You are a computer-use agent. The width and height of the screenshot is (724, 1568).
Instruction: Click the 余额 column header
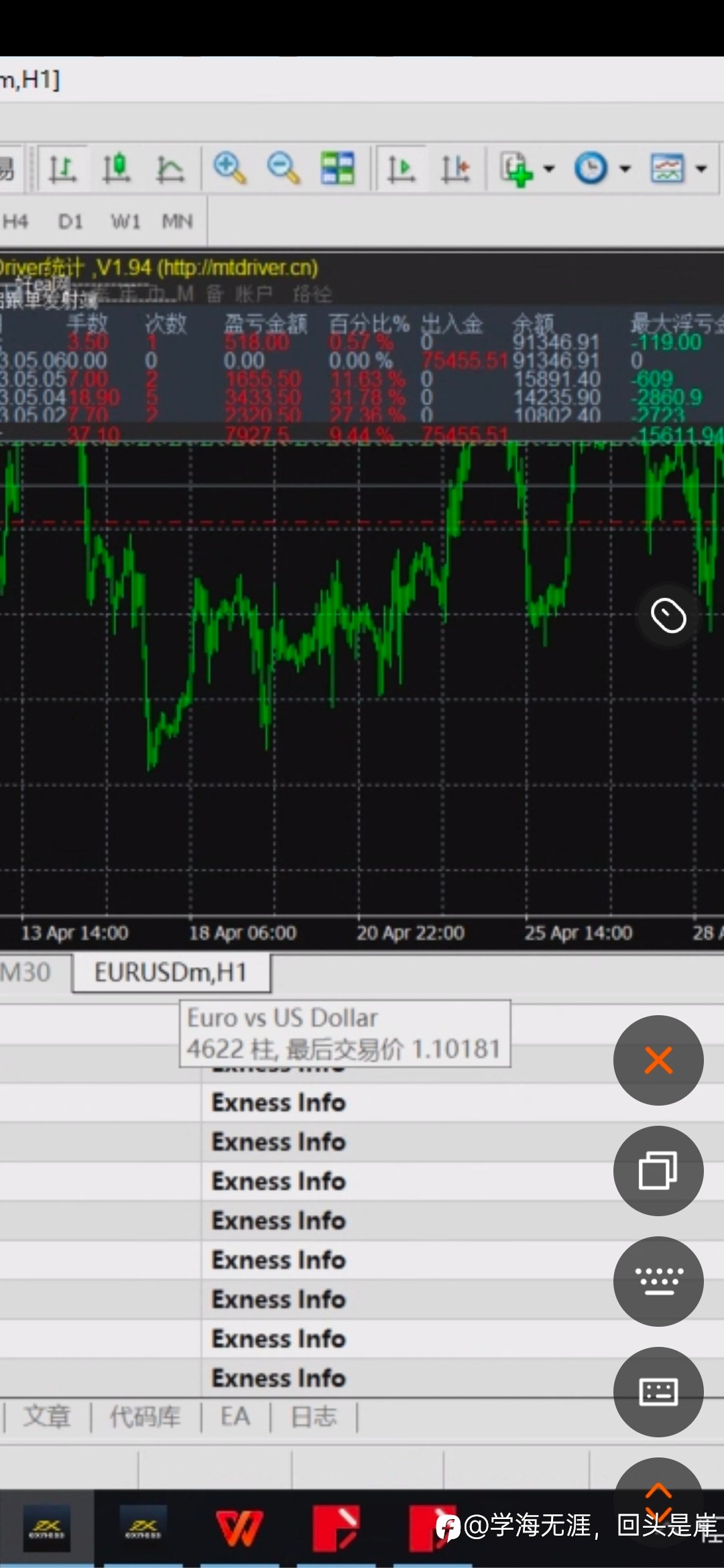(534, 323)
